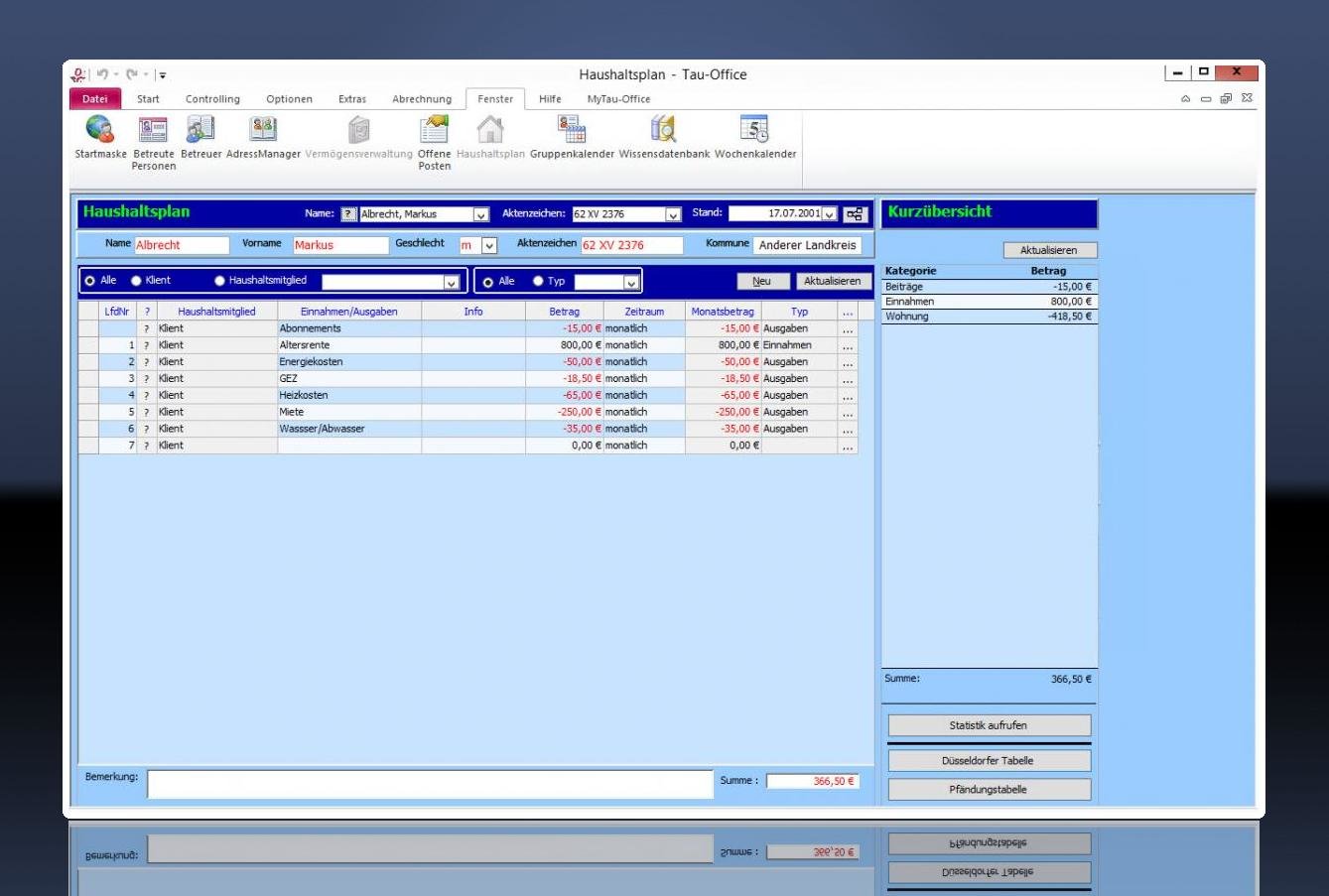Click the undo arrow in quick access toolbar
The height and width of the screenshot is (896, 1329).
(102, 74)
